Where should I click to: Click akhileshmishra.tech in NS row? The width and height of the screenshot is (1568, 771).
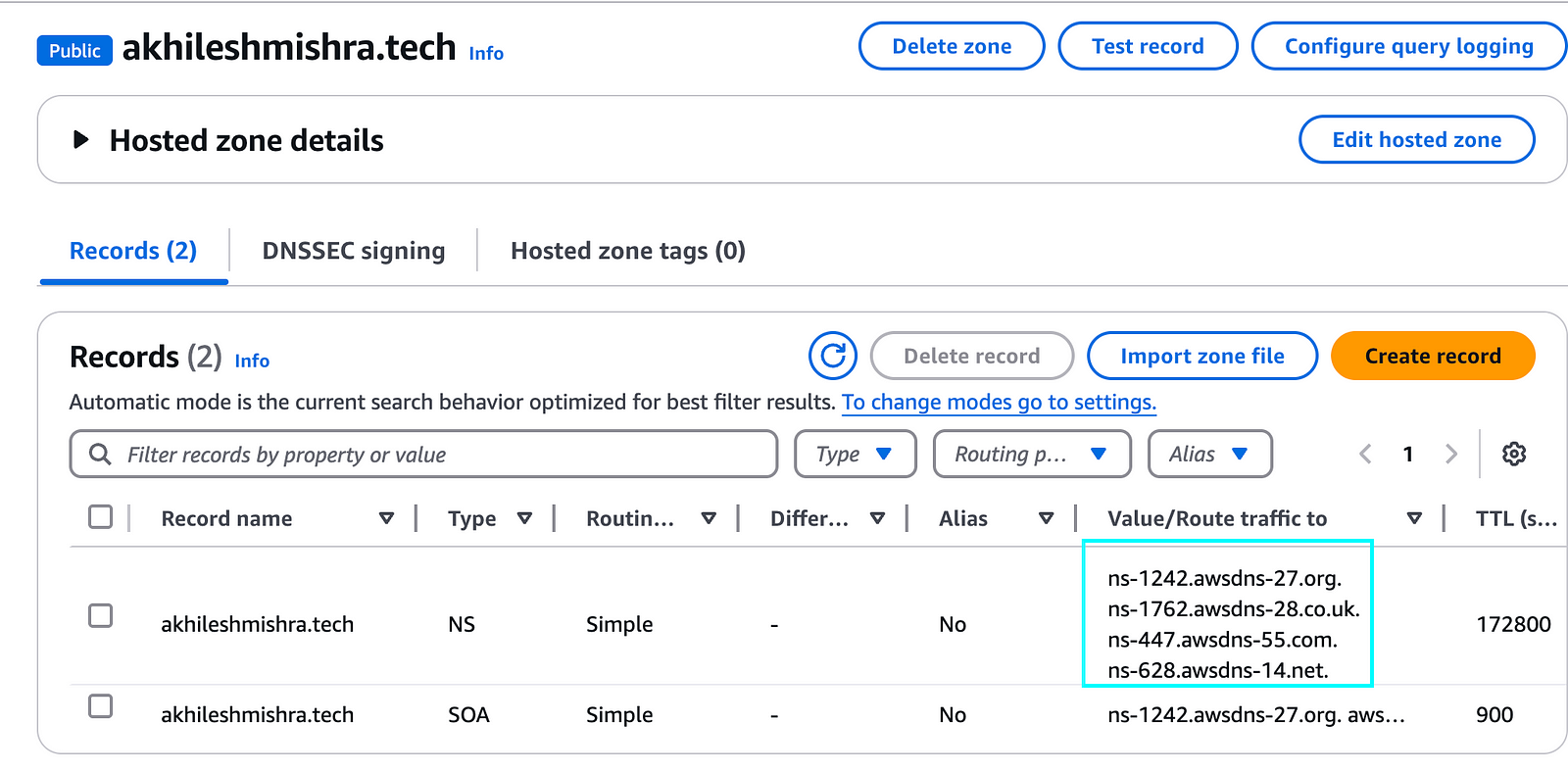pos(257,624)
